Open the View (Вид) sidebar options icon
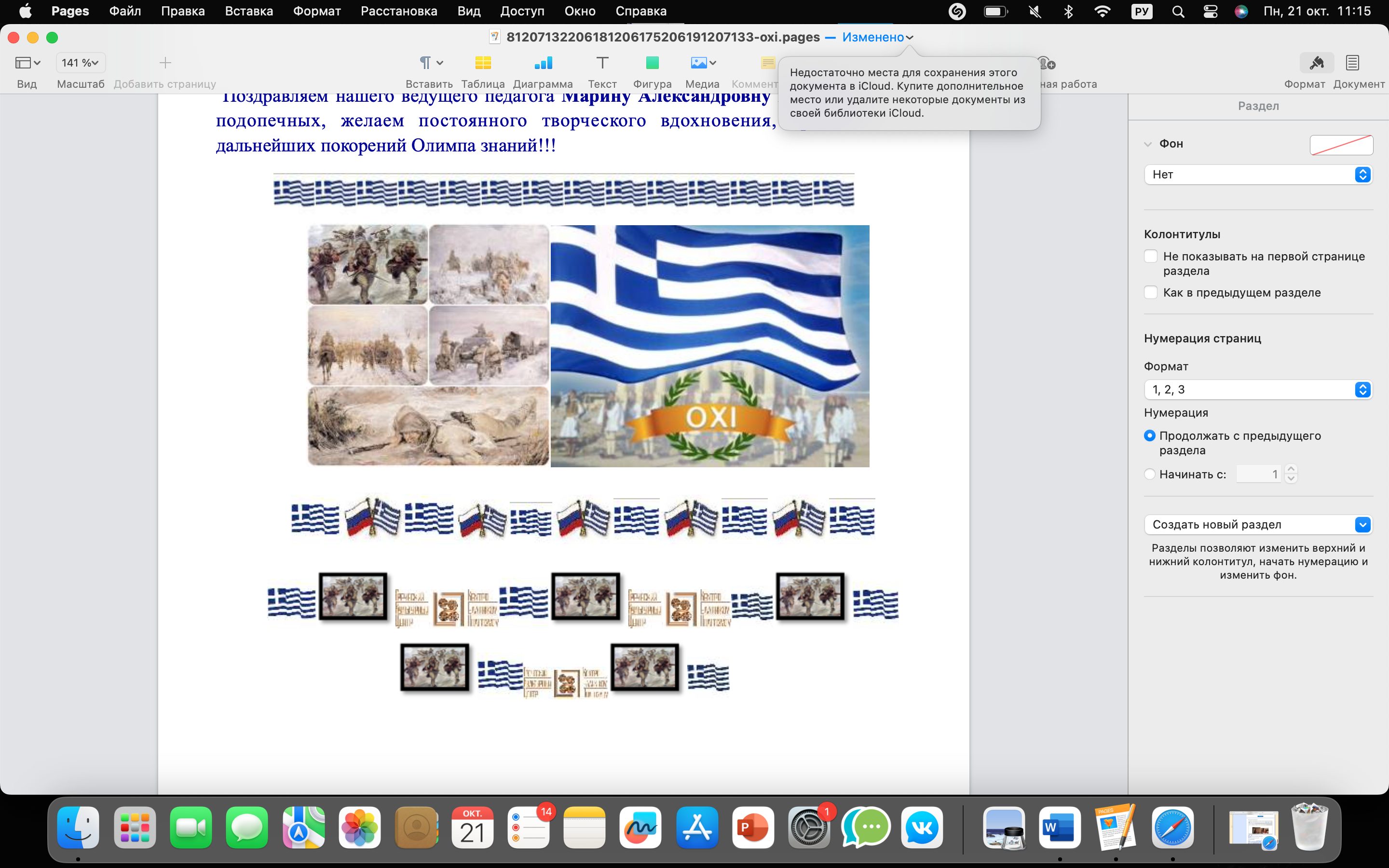 pos(27,63)
